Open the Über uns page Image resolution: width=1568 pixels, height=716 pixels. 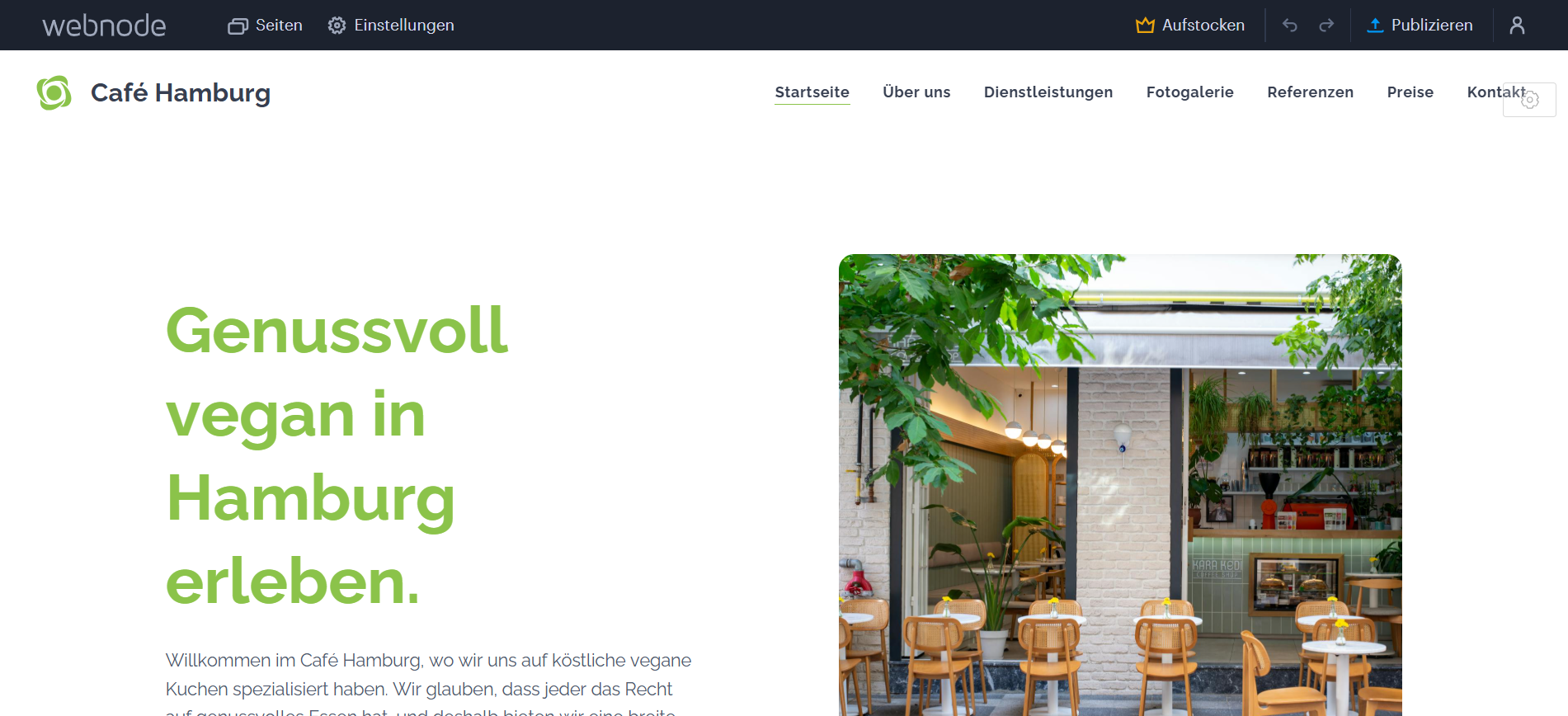[916, 92]
